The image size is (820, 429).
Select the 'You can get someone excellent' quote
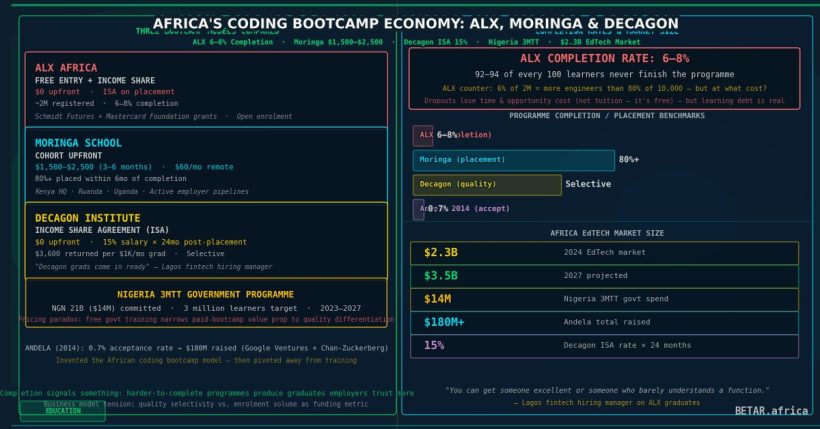click(x=607, y=390)
